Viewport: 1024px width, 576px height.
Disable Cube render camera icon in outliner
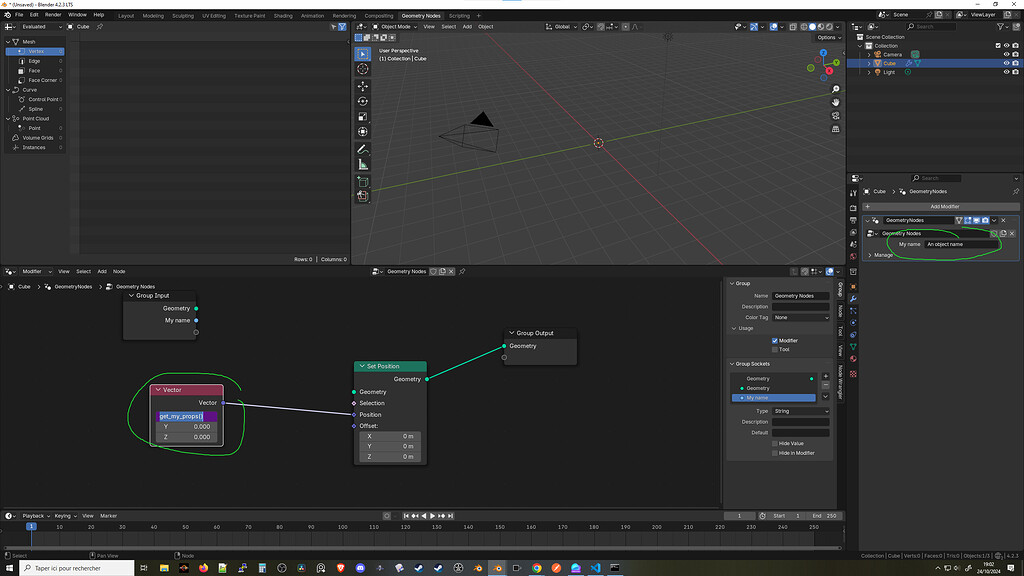(1015, 63)
